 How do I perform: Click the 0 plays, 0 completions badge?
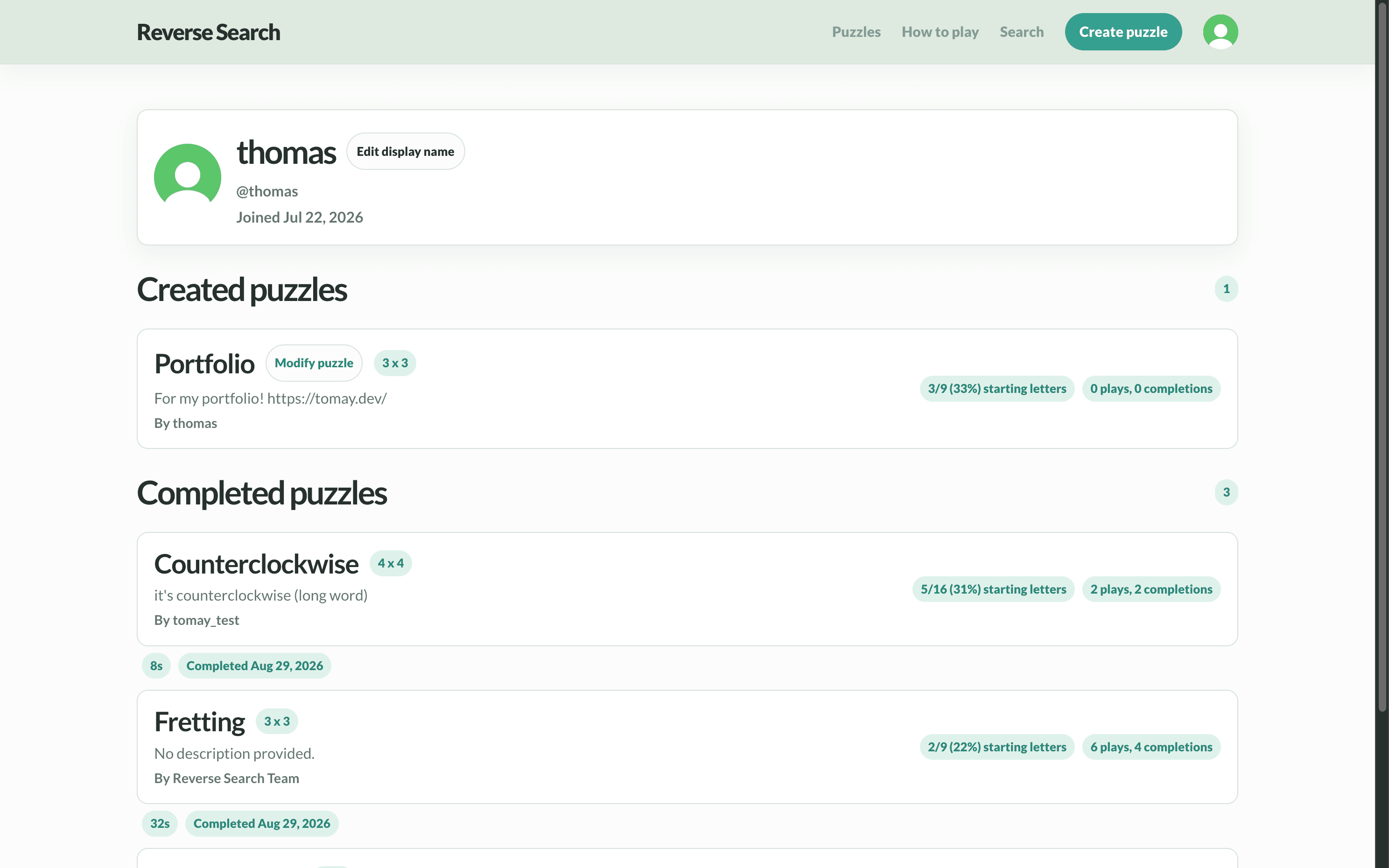[1151, 389]
